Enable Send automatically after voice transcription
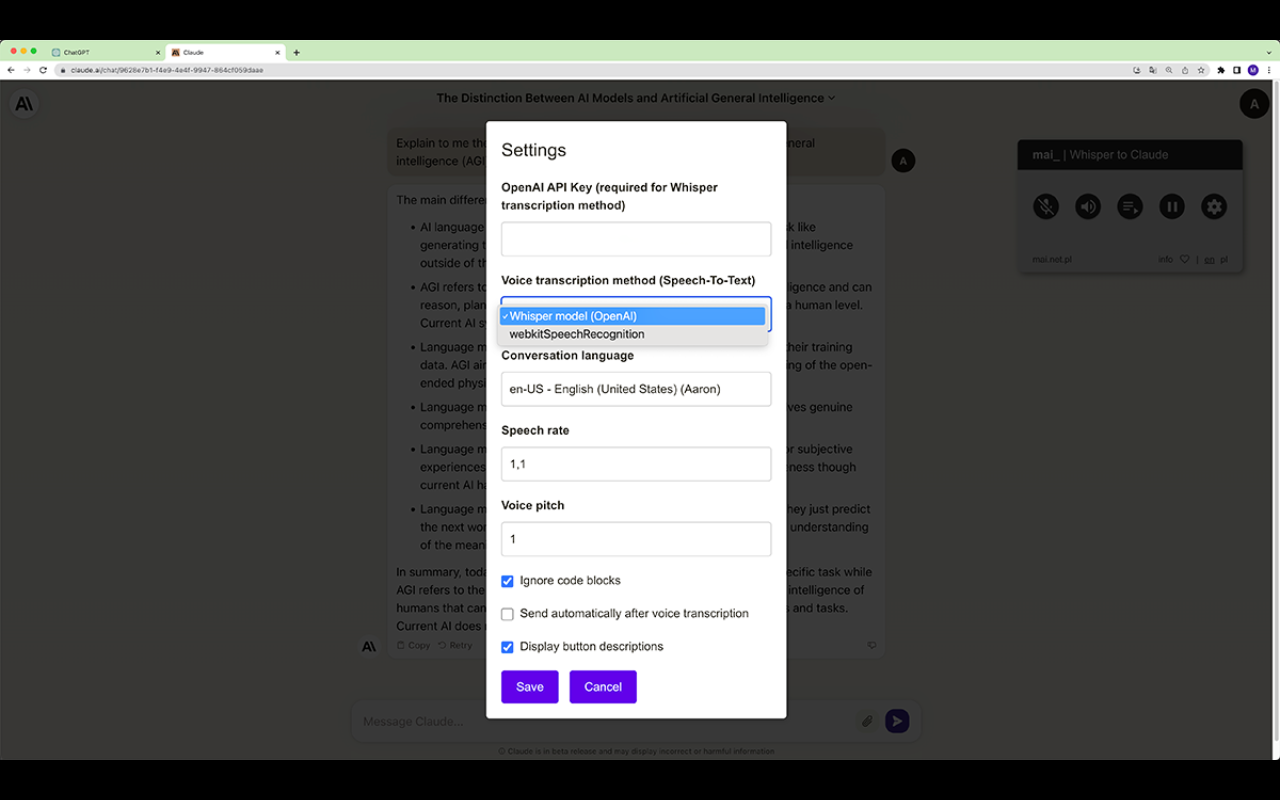Image resolution: width=1280 pixels, height=800 pixels. point(507,614)
